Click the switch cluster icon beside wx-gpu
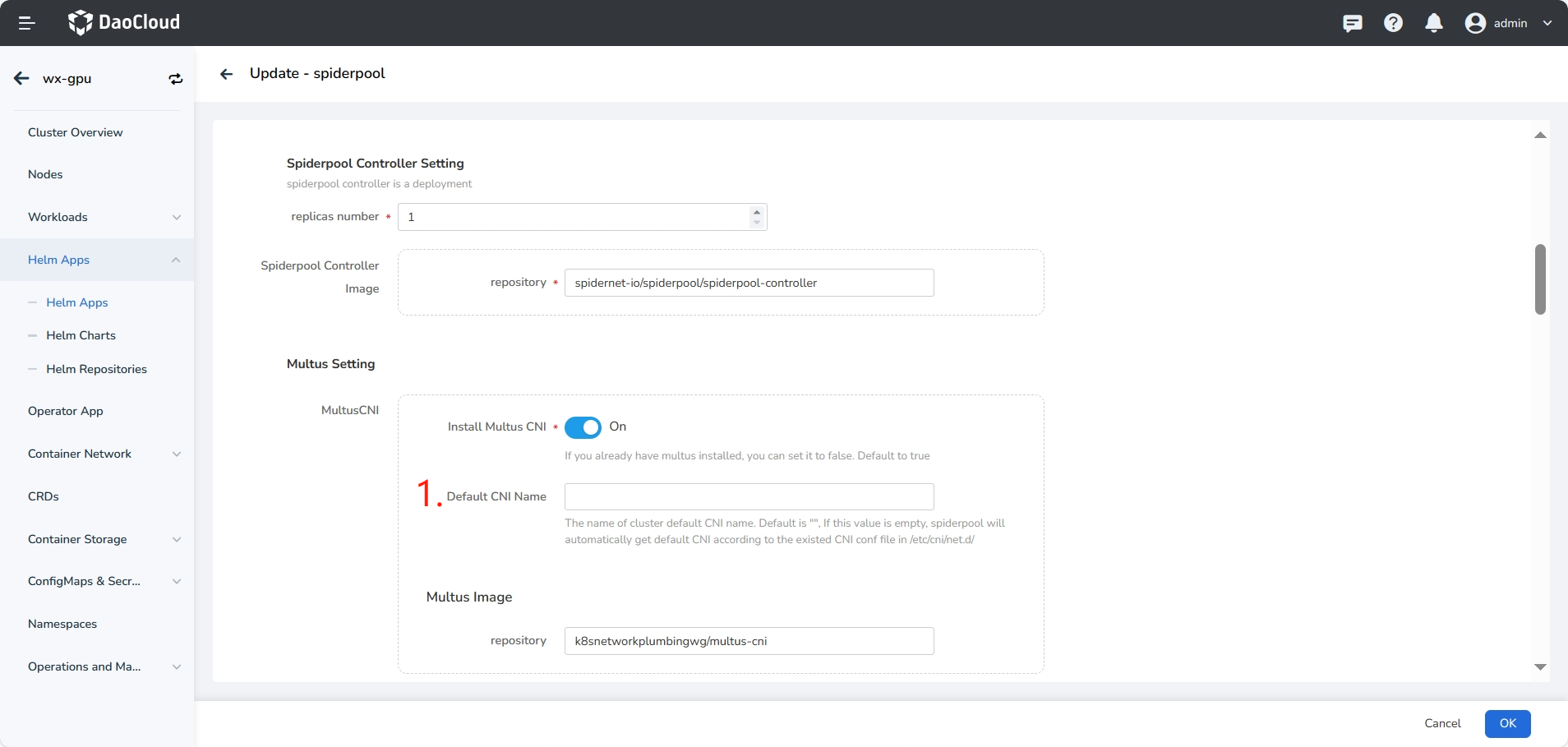The width and height of the screenshot is (1568, 747). coord(175,79)
